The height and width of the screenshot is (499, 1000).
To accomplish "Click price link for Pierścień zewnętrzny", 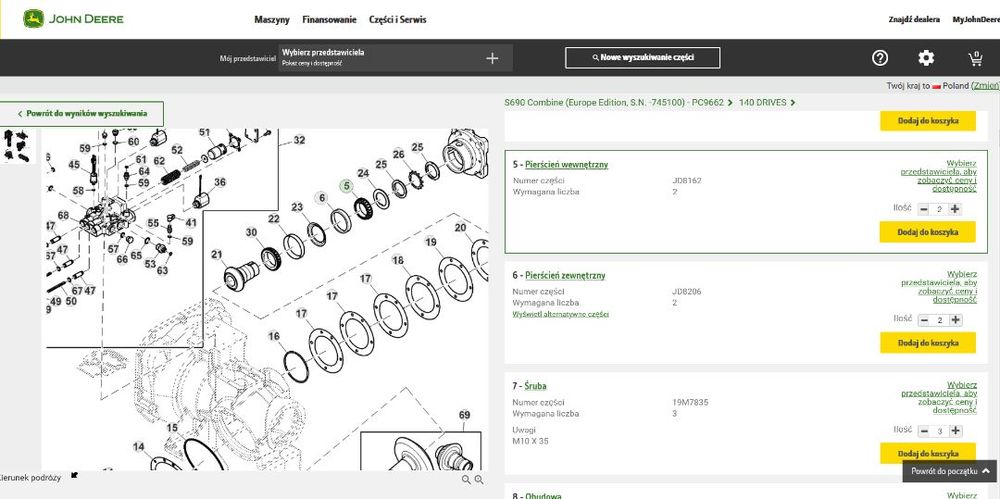I will pyautogui.click(x=939, y=287).
